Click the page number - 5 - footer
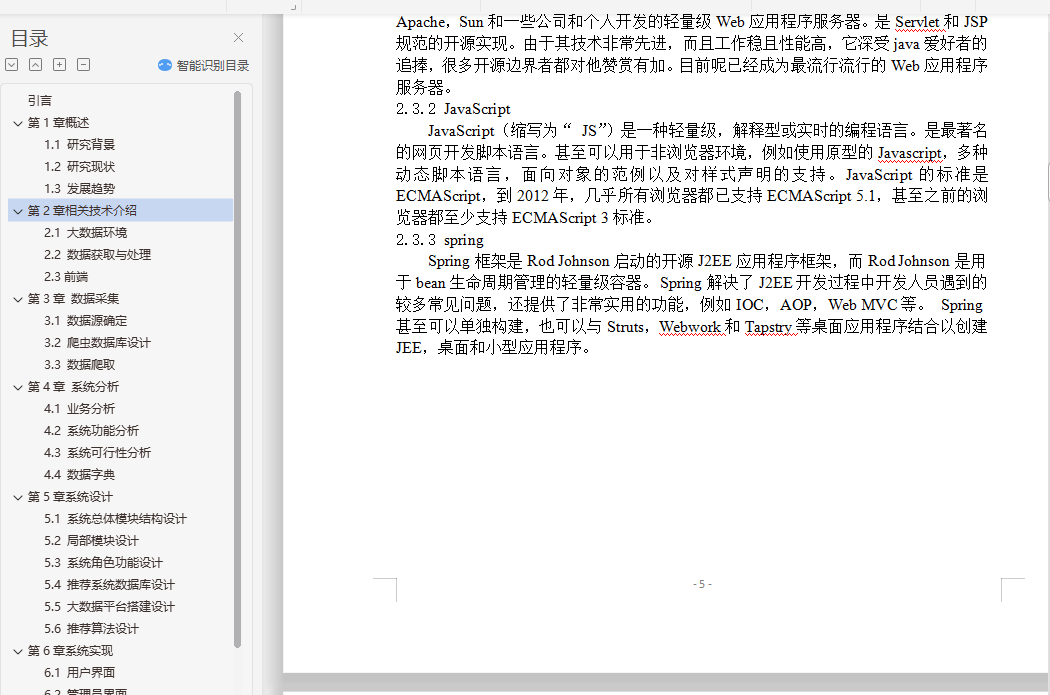The image size is (1050, 695). tap(702, 585)
